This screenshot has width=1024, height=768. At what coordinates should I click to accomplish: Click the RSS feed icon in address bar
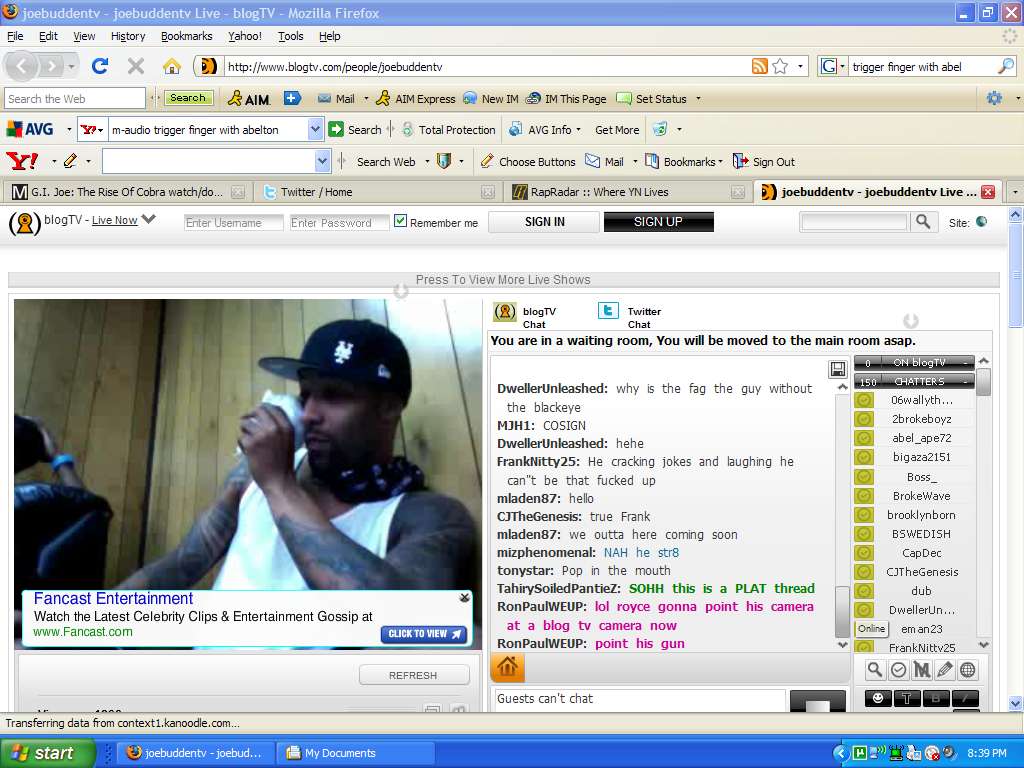click(x=760, y=66)
